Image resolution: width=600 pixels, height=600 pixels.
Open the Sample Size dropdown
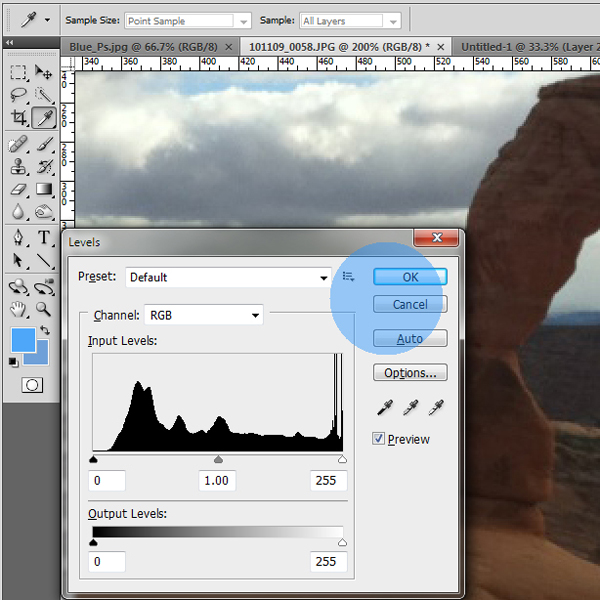[x=242, y=20]
